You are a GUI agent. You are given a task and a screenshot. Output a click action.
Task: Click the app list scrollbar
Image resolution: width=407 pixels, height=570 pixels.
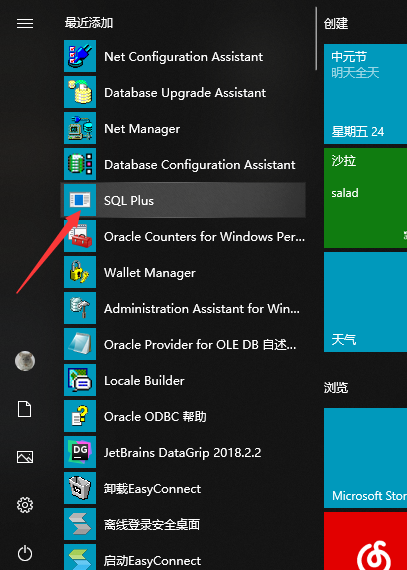(x=316, y=38)
